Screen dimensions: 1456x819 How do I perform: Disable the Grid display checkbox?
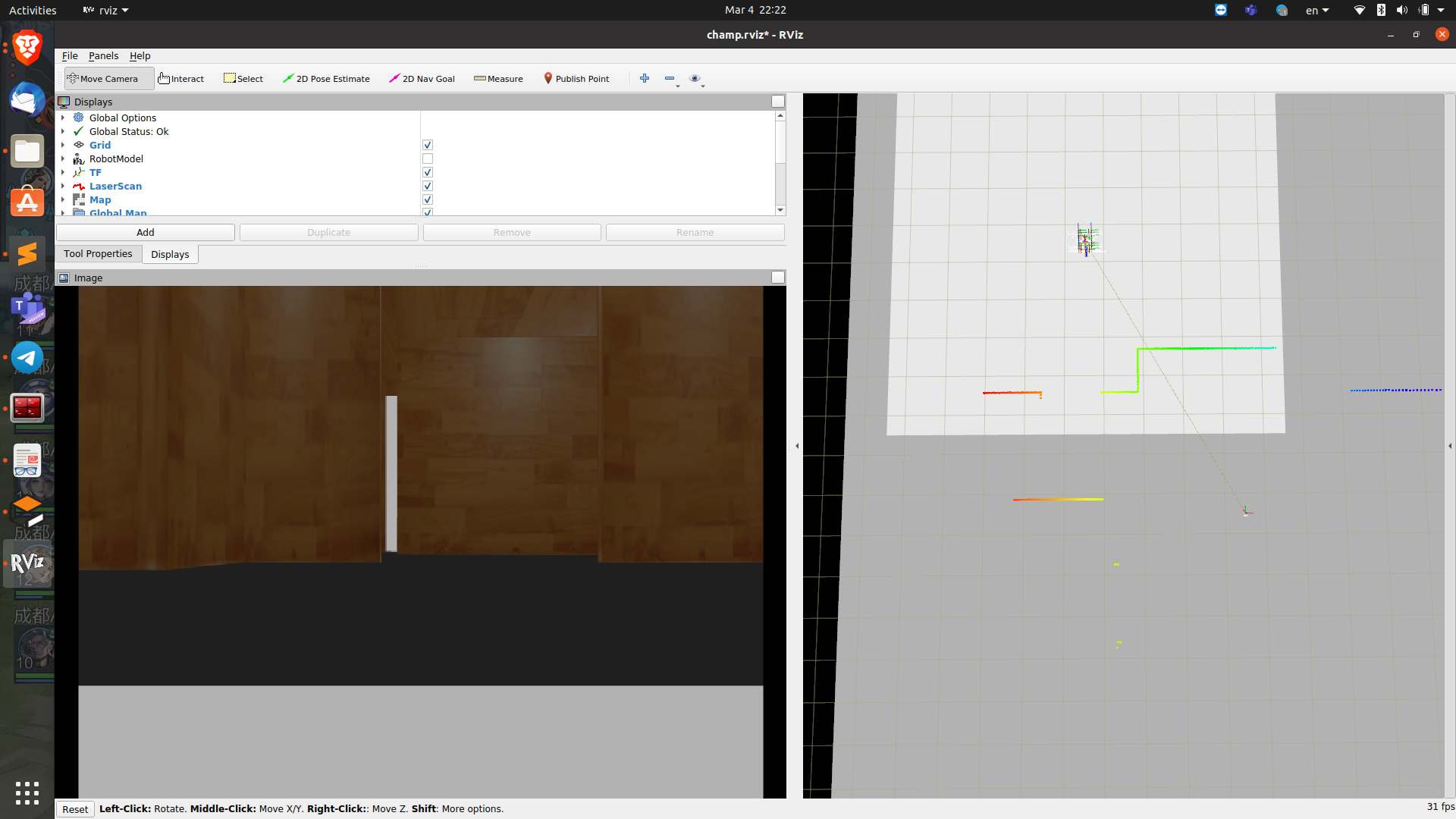[x=428, y=145]
